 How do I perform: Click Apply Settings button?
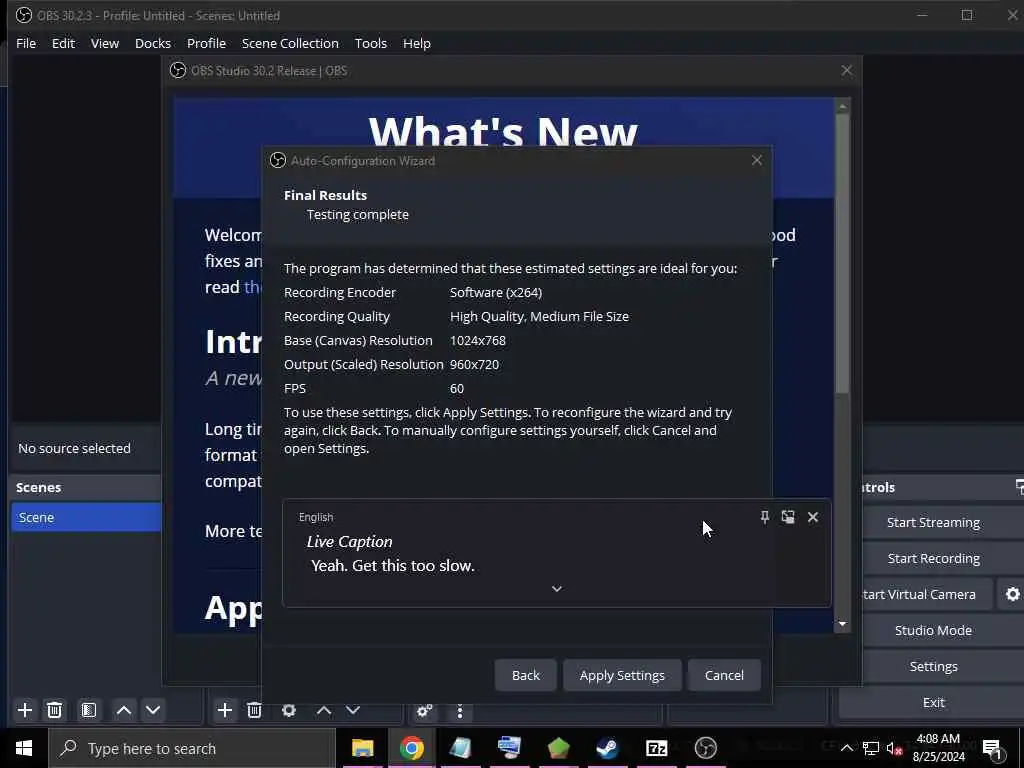(622, 675)
